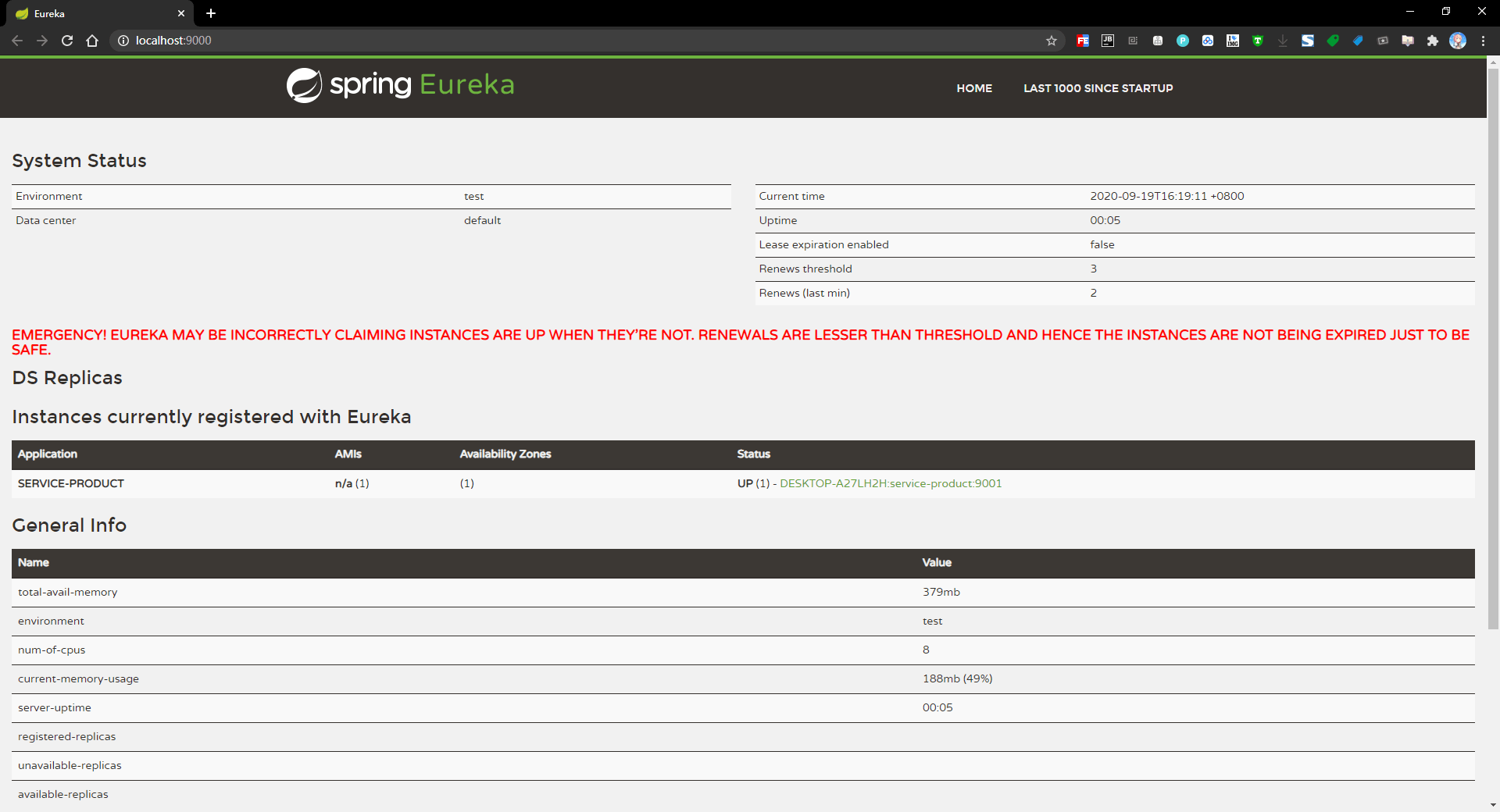Click the n/a (1) AMIs cell
The image size is (1500, 812).
tap(352, 483)
